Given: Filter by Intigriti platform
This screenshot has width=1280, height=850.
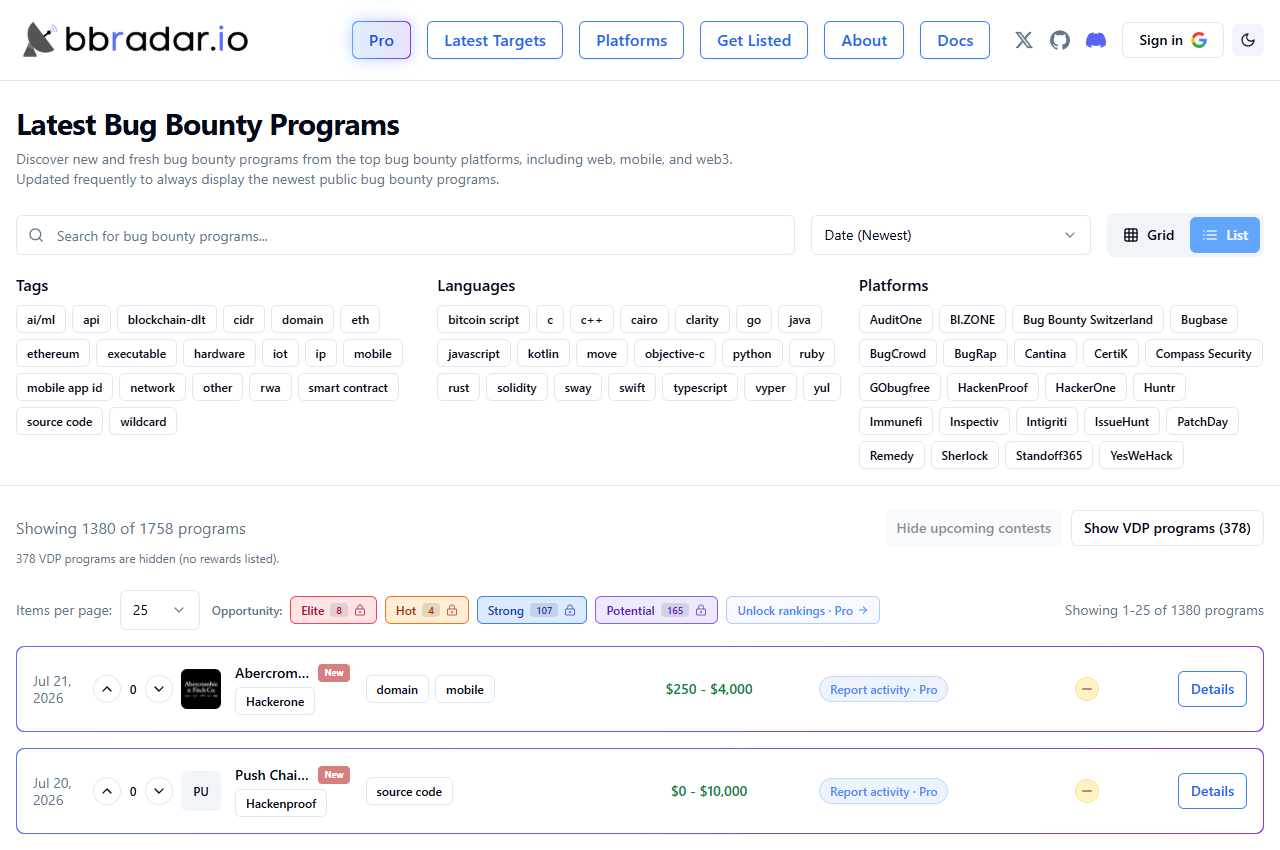Looking at the screenshot, I should click(1047, 422).
